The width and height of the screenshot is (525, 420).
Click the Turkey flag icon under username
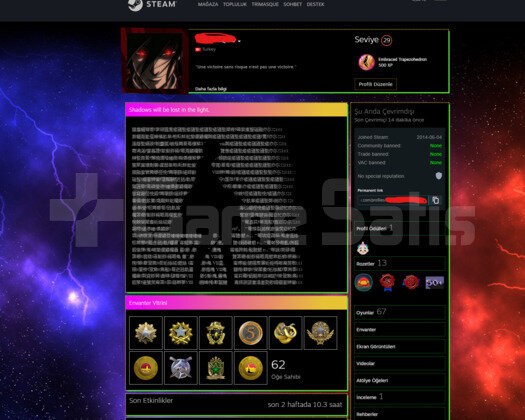pos(198,50)
